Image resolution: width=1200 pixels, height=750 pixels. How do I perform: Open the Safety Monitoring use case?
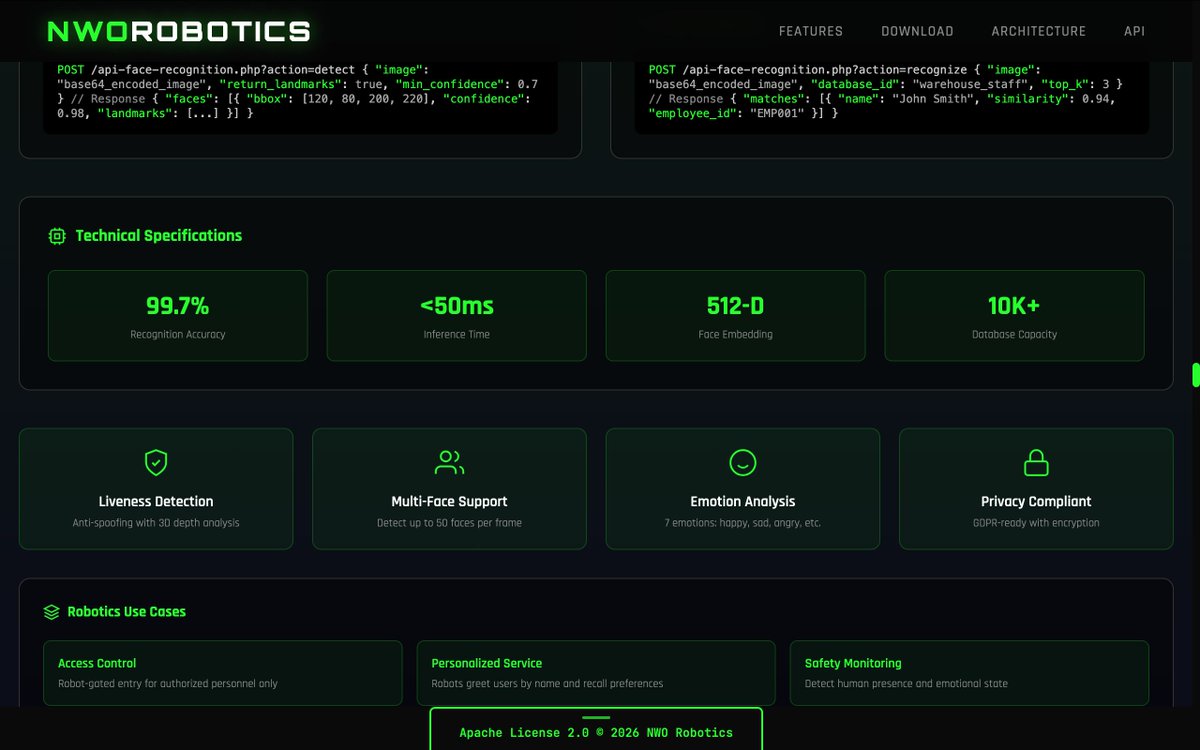click(969, 673)
